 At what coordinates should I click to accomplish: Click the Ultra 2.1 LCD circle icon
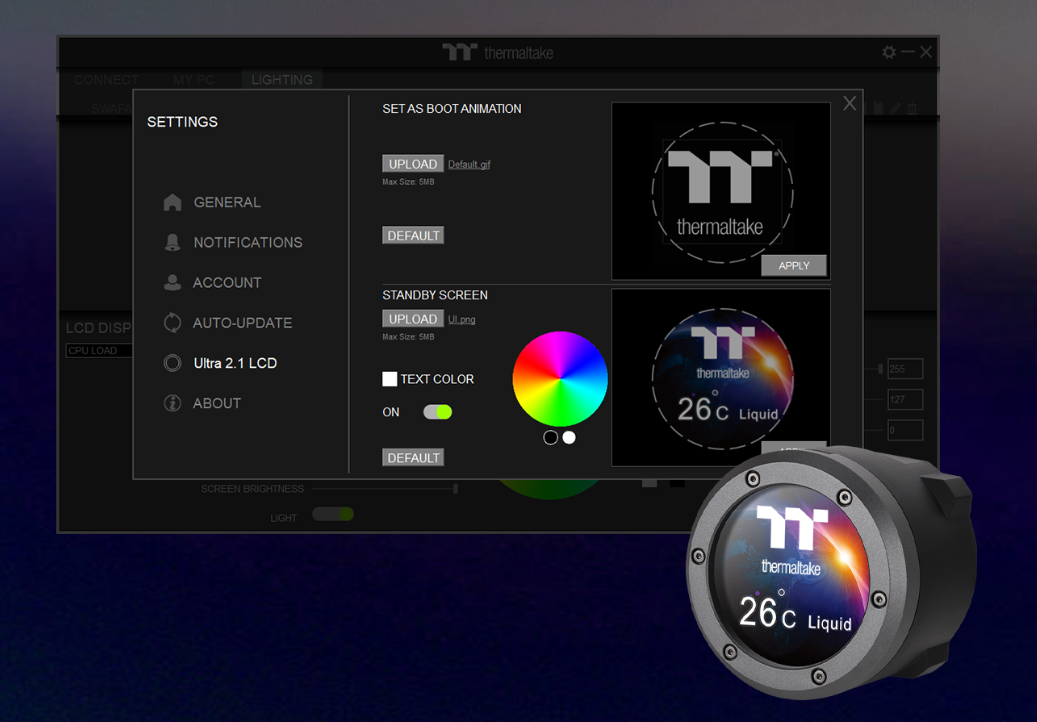(x=173, y=363)
